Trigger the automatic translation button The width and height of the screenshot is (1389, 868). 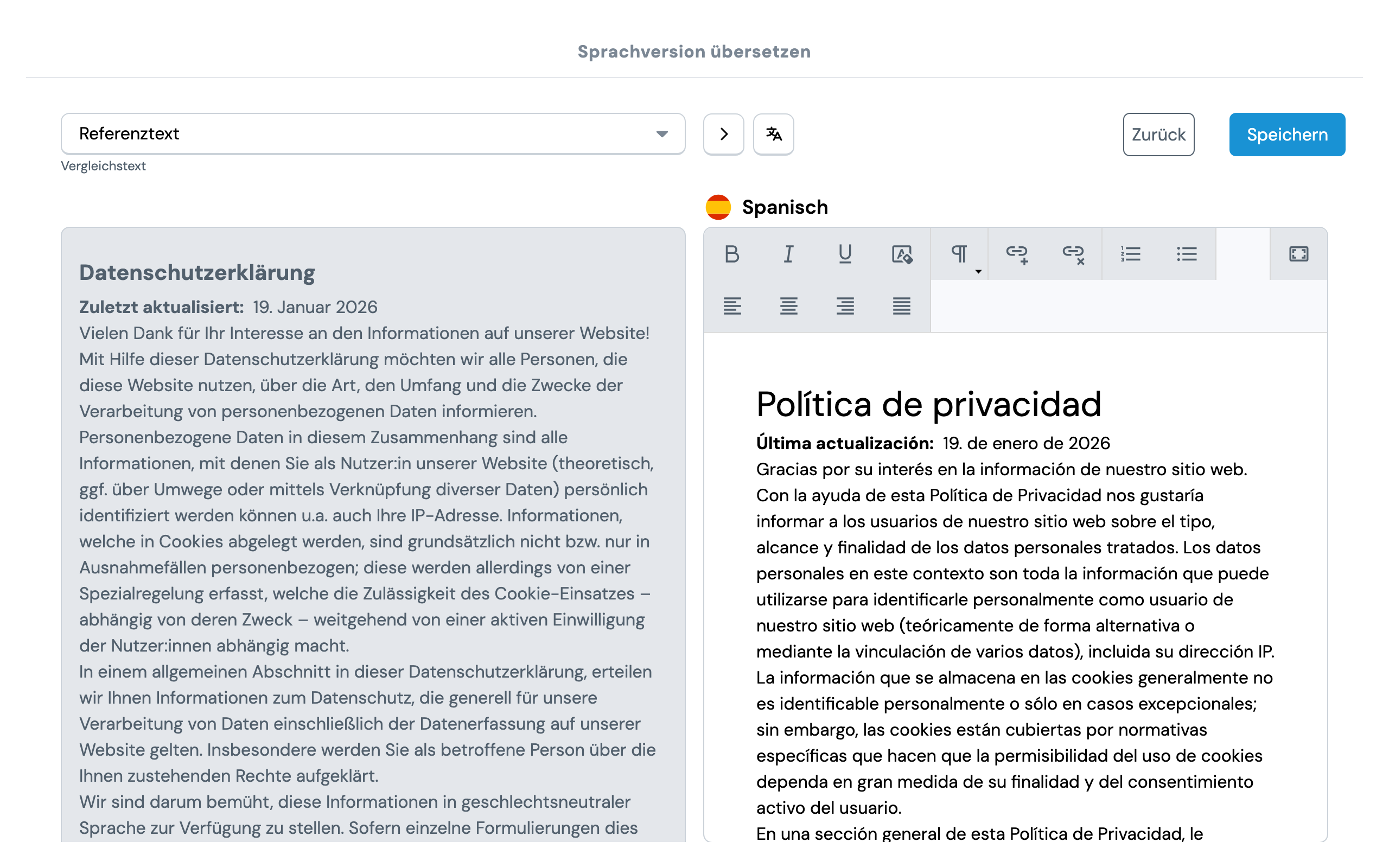click(773, 134)
